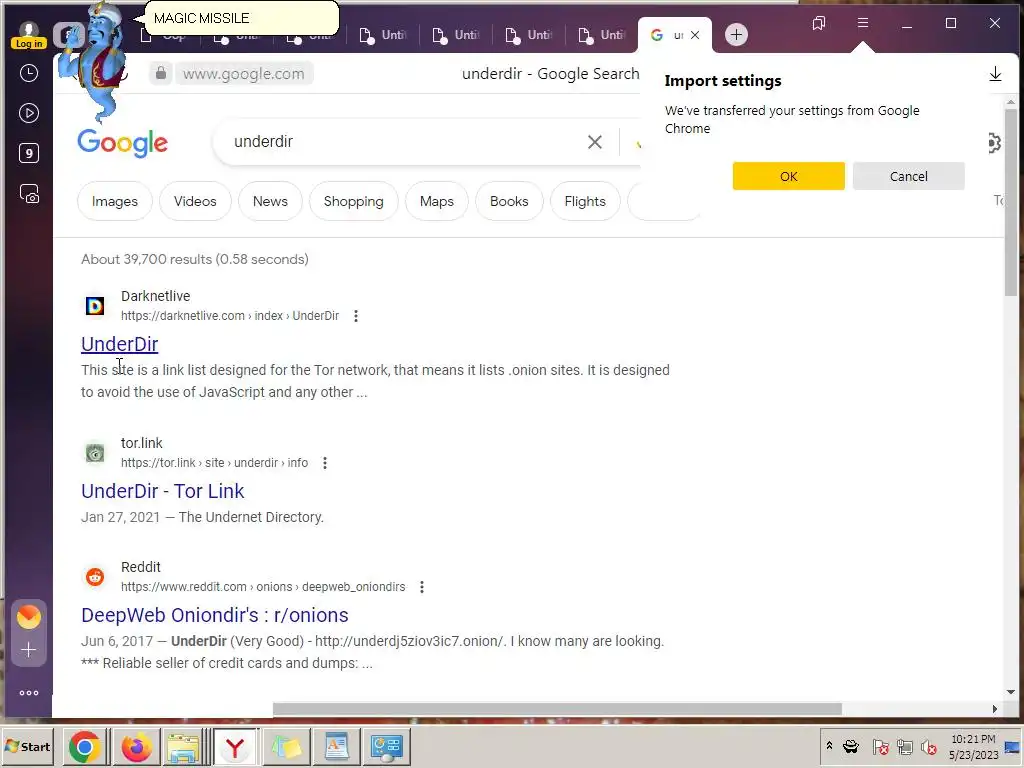The width and height of the screenshot is (1024, 768).
Task: Open the sidebar three-dots more menu
Action: 29,693
